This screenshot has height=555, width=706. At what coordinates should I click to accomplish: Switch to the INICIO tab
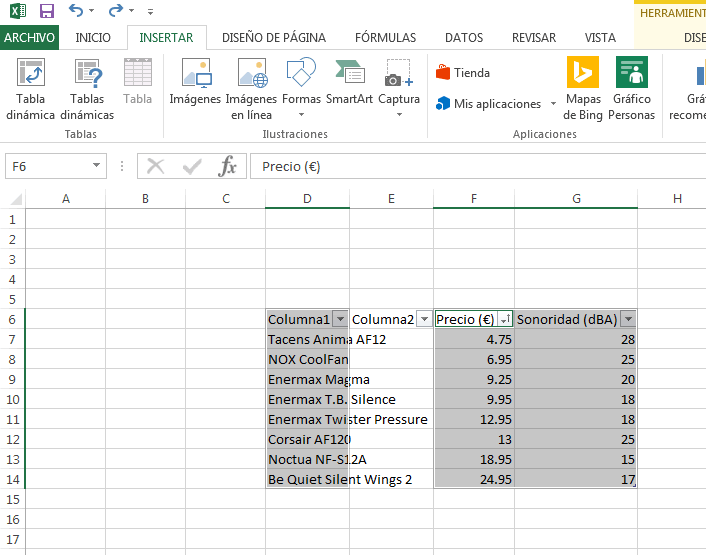tap(93, 37)
